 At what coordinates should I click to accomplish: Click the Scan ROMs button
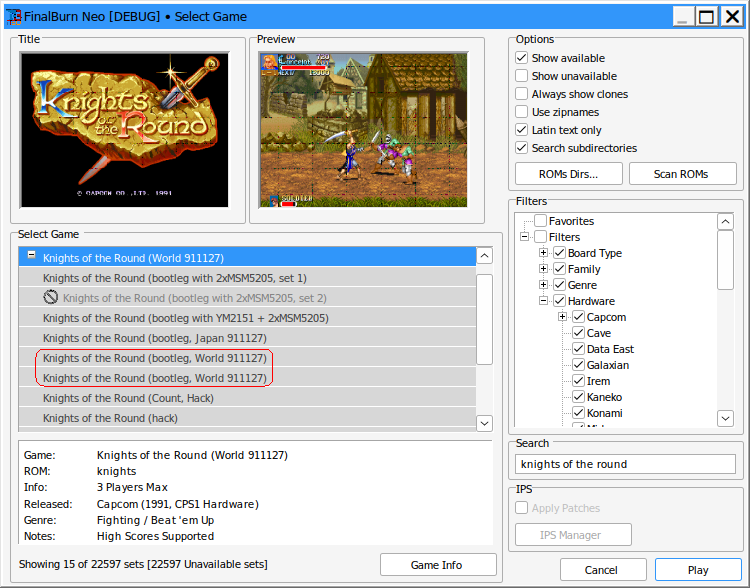click(x=683, y=174)
